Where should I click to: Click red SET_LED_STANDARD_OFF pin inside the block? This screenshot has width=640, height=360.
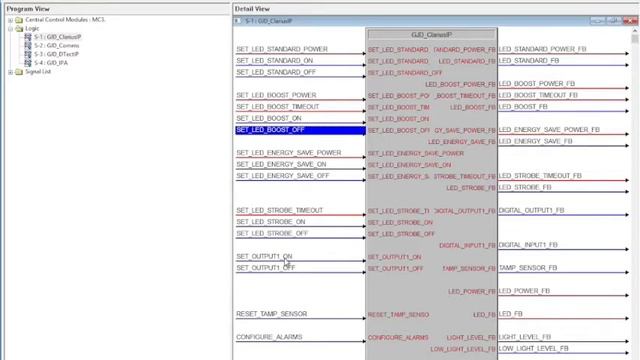pos(405,73)
